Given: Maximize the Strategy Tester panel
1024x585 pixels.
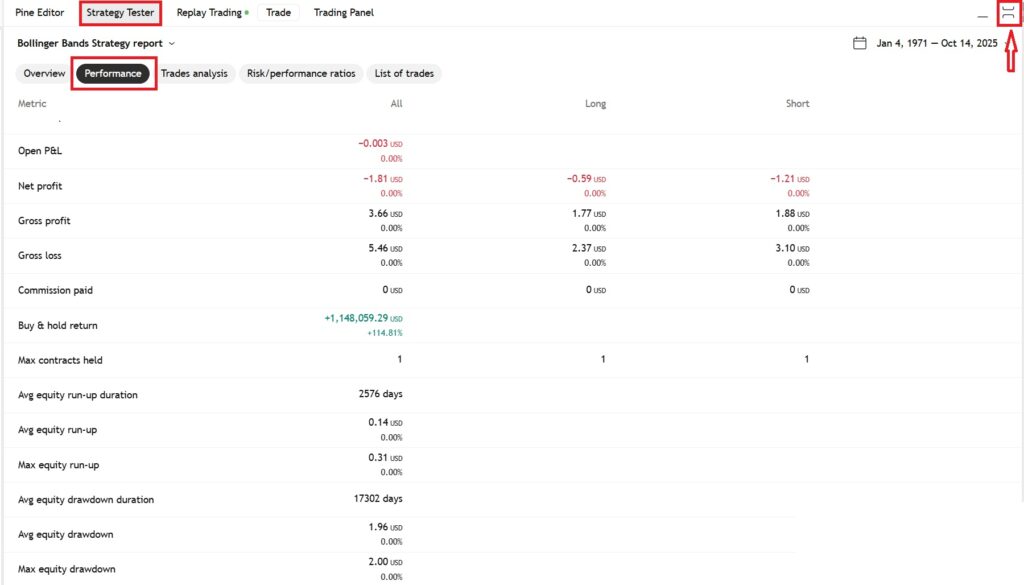Looking at the screenshot, I should [1009, 13].
